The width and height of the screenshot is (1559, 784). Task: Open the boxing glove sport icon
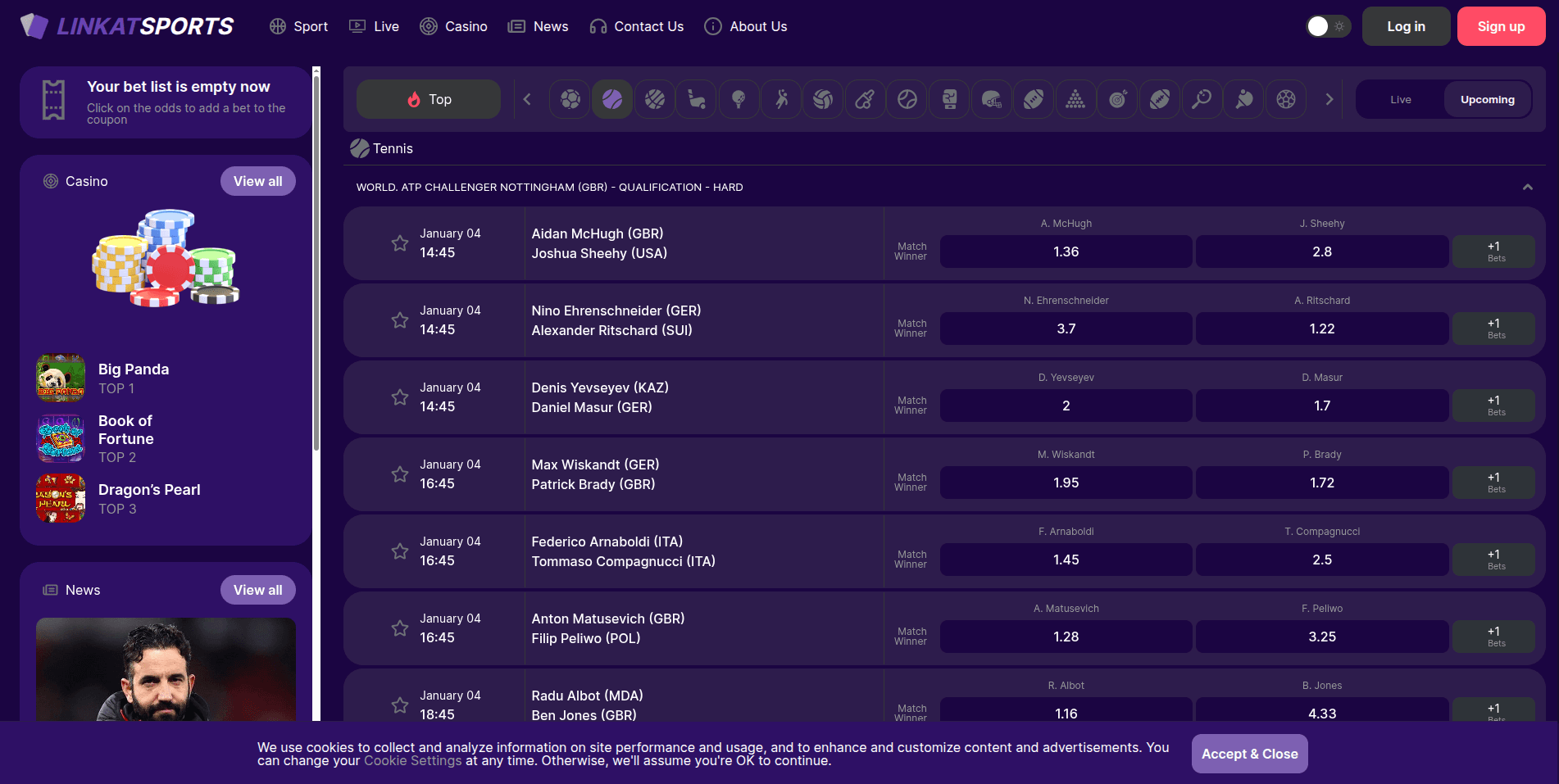[x=949, y=99]
